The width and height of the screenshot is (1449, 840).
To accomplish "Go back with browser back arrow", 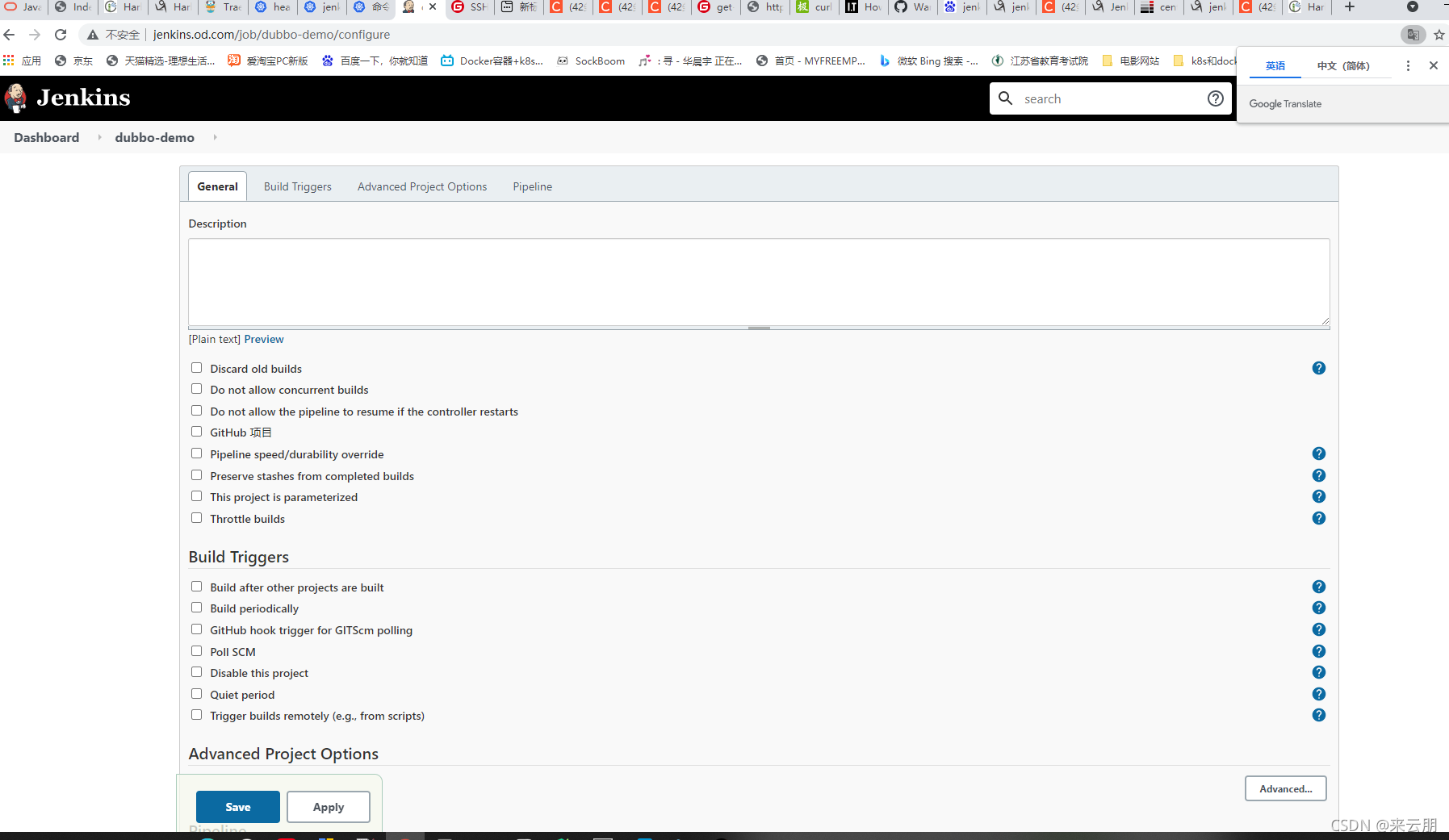I will [x=10, y=35].
